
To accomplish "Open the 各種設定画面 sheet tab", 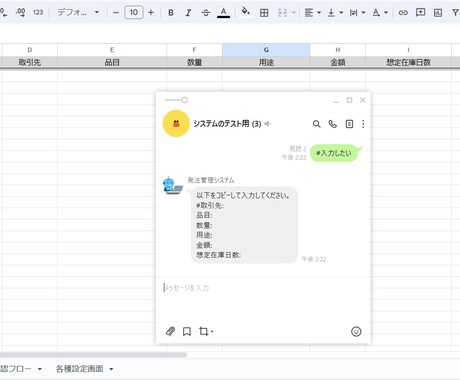I will point(79,369).
